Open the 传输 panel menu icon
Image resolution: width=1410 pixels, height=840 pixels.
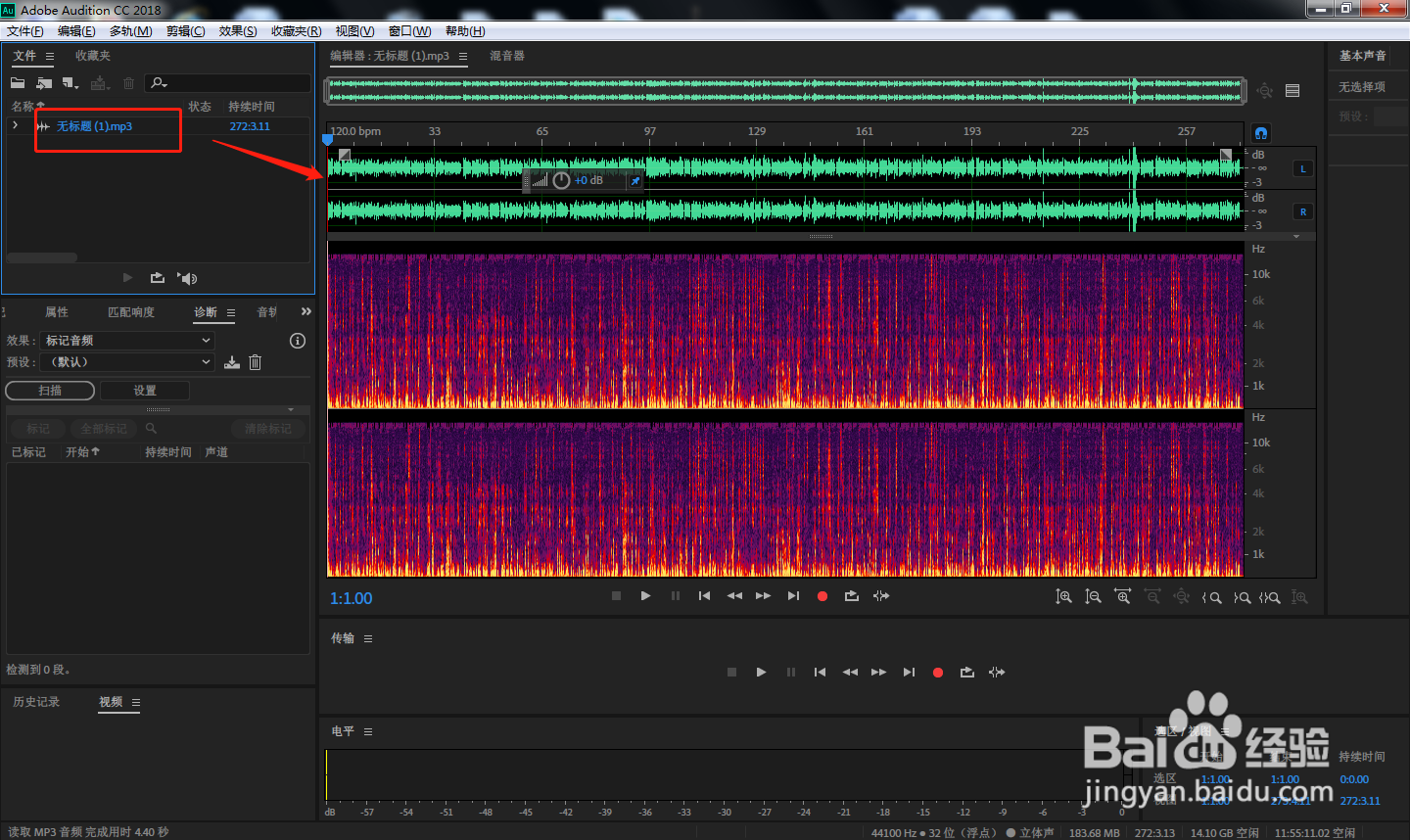pos(368,639)
